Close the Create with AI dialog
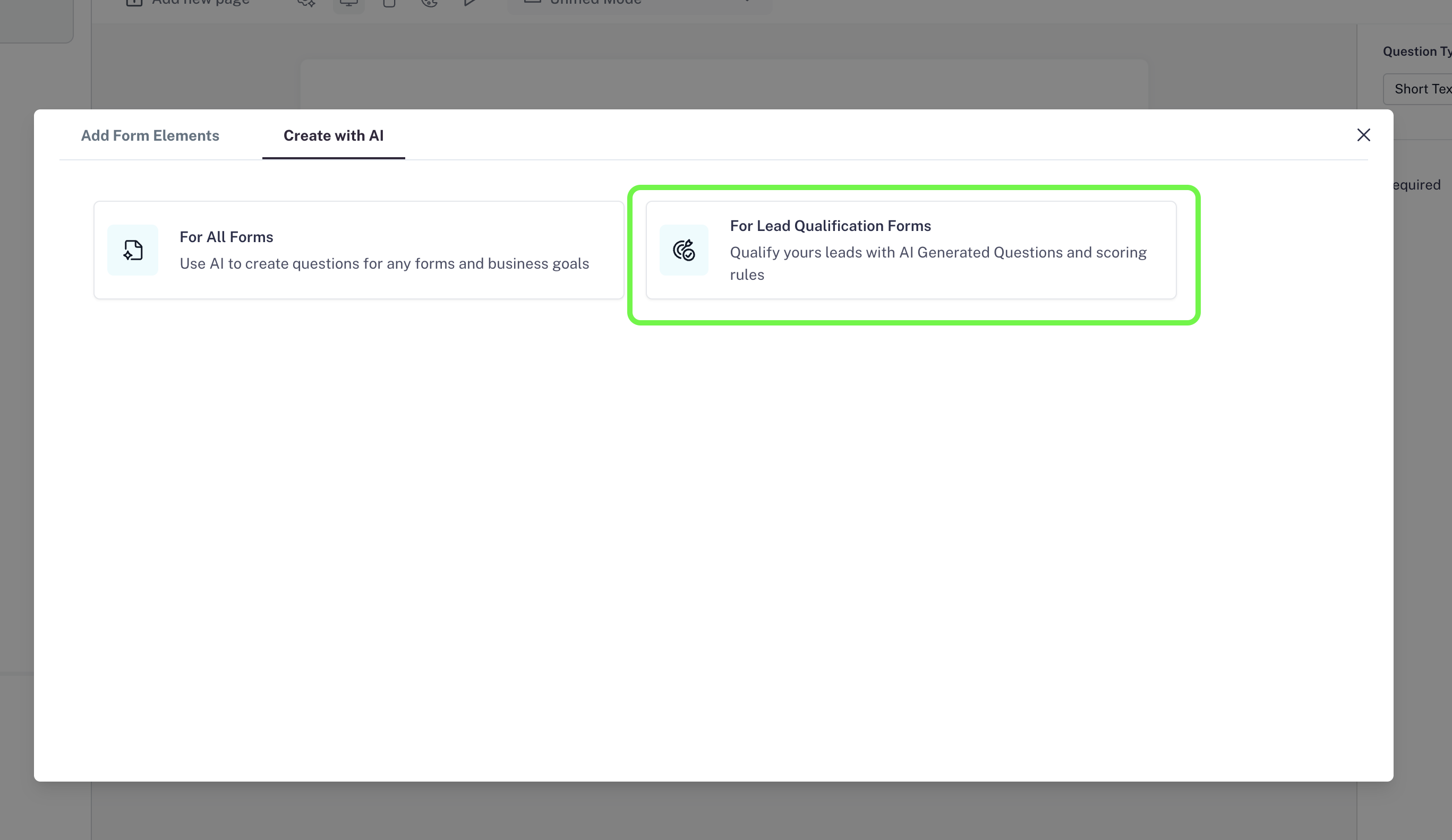Viewport: 1452px width, 840px height. [1363, 135]
